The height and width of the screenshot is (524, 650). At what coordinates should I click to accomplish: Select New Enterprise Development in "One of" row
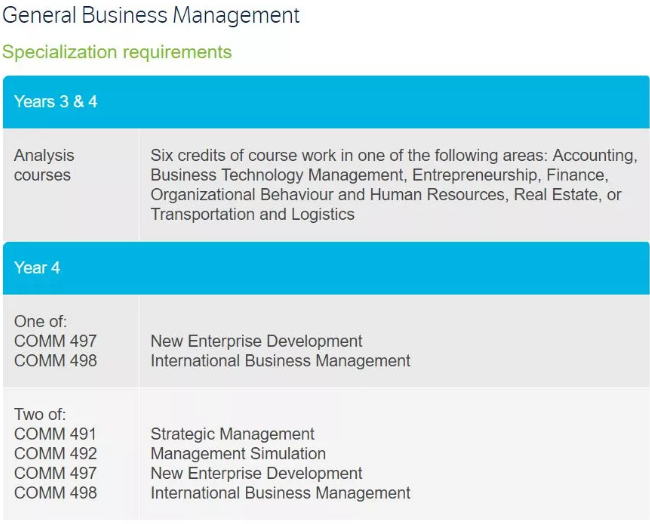click(256, 341)
